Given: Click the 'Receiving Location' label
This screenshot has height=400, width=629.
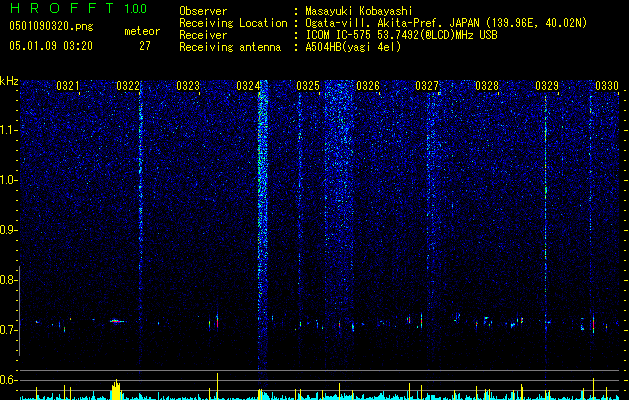Looking at the screenshot, I should point(233,23).
